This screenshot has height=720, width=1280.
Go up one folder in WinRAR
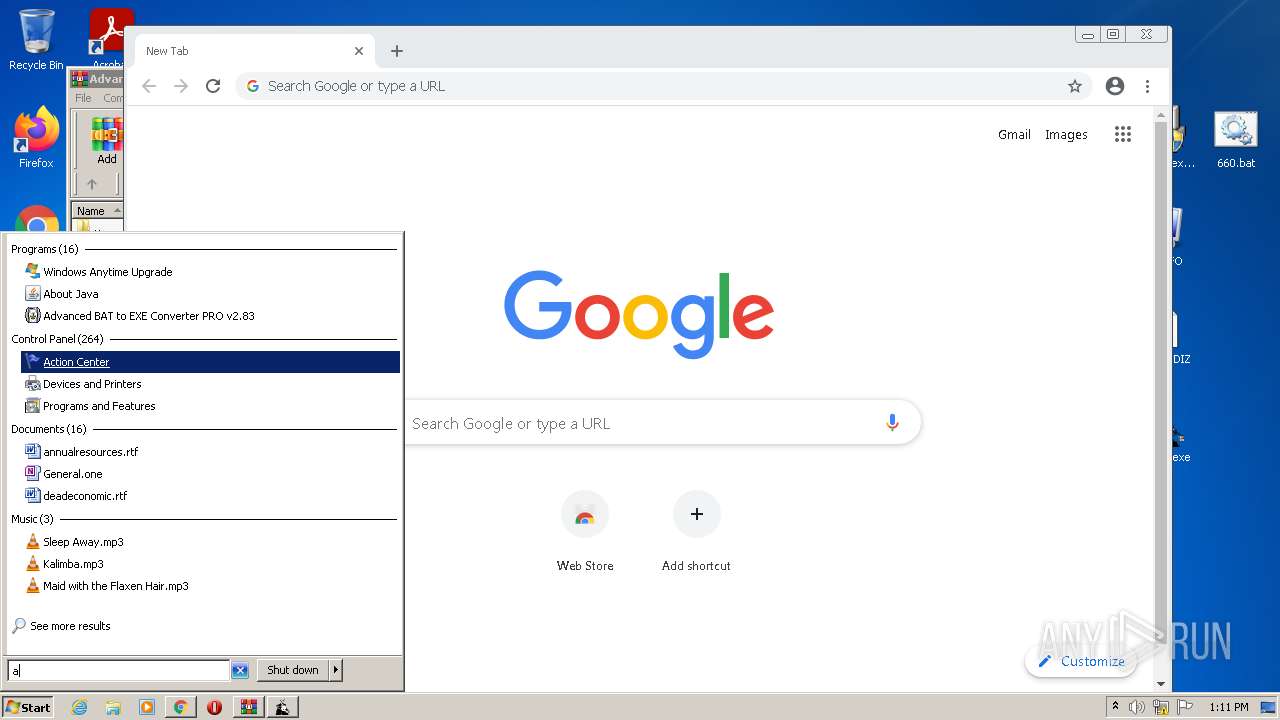(92, 184)
